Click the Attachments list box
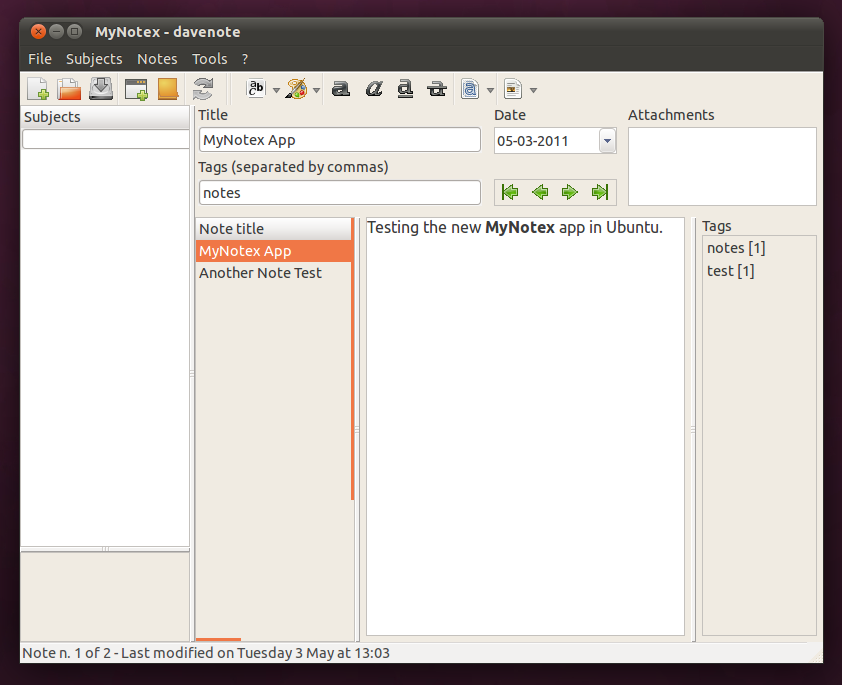 click(722, 166)
